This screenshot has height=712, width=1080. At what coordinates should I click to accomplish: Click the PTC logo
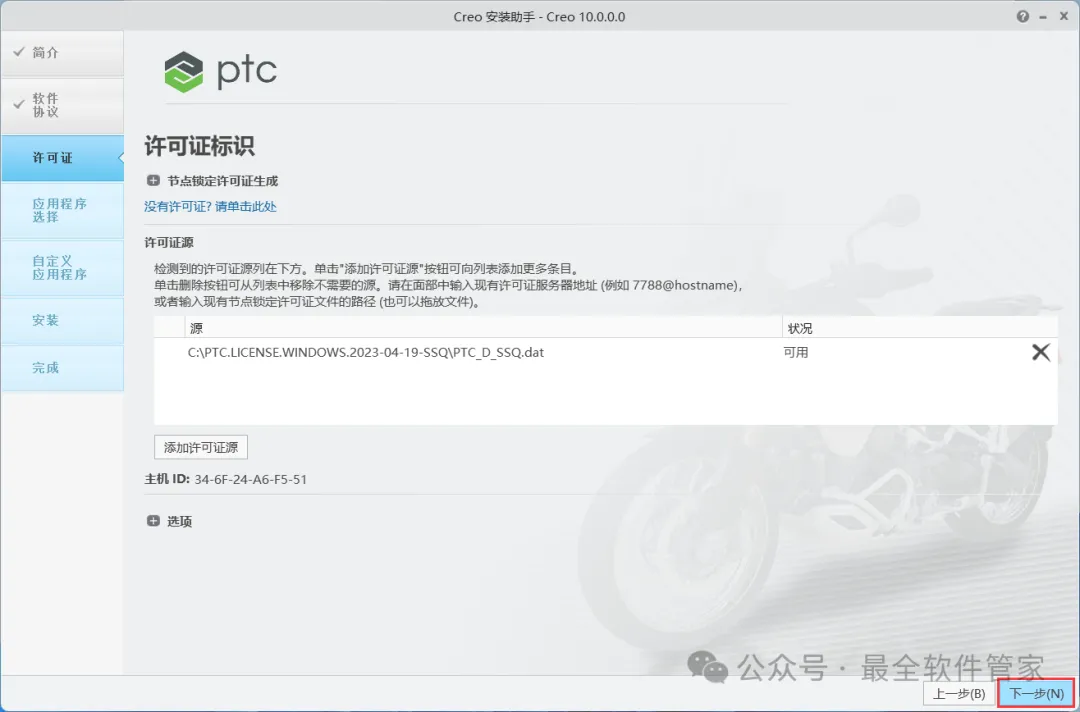tap(220, 71)
